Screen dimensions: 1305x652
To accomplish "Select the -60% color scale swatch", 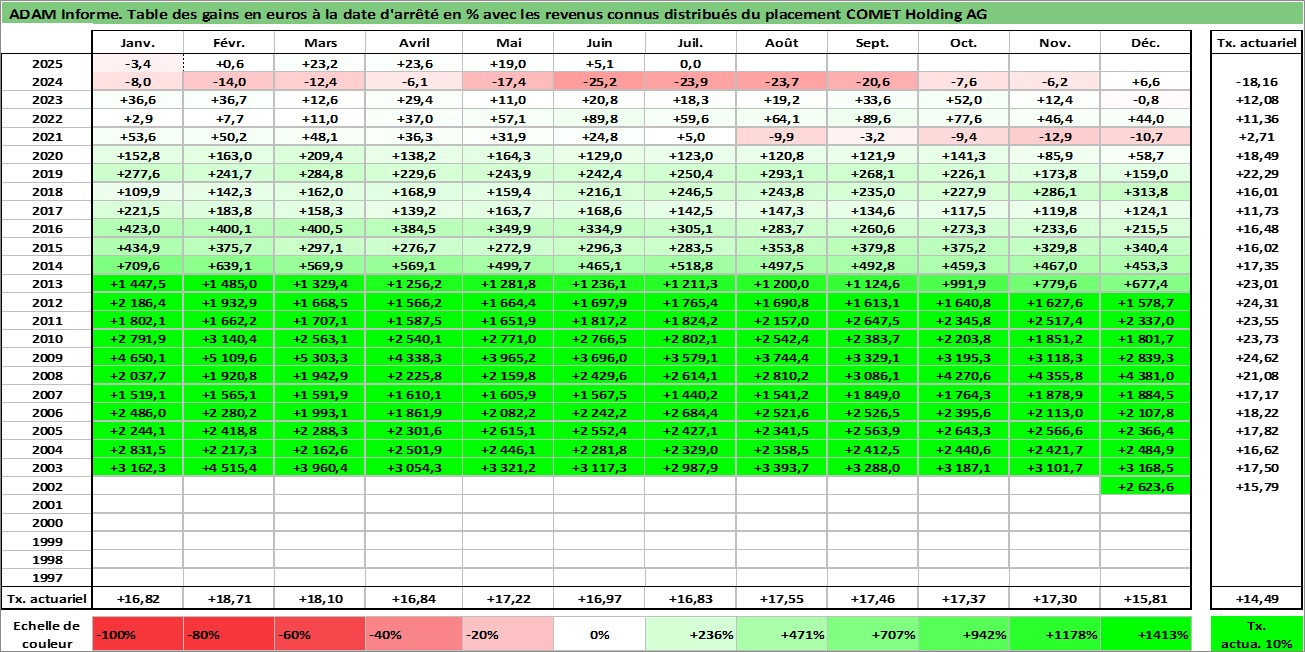I will click(320, 634).
